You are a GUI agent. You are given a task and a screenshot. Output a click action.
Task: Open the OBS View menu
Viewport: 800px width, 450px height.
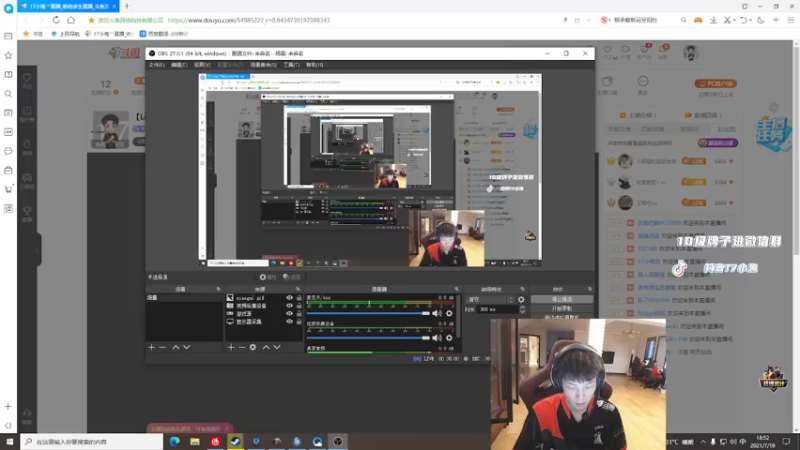pyautogui.click(x=202, y=65)
